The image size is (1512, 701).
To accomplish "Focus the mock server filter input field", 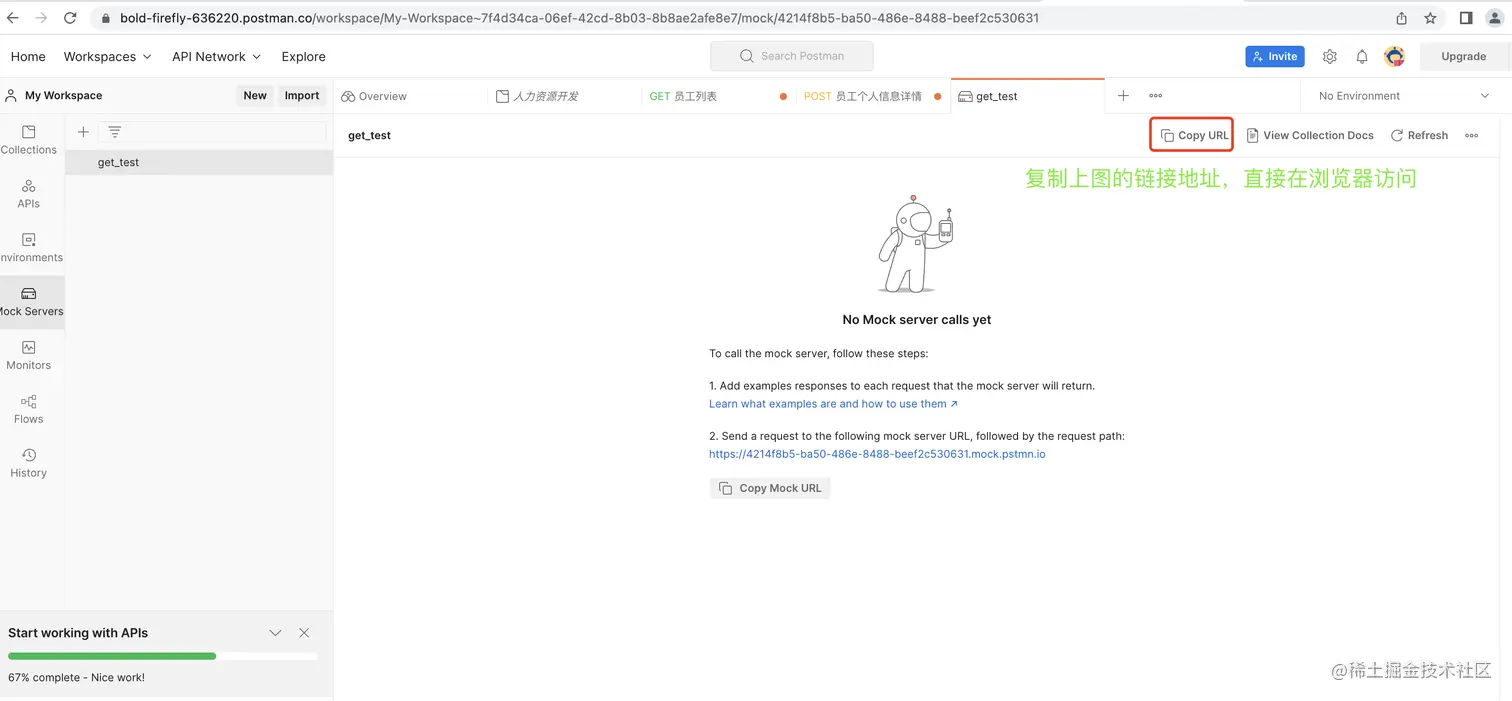I will (212, 132).
